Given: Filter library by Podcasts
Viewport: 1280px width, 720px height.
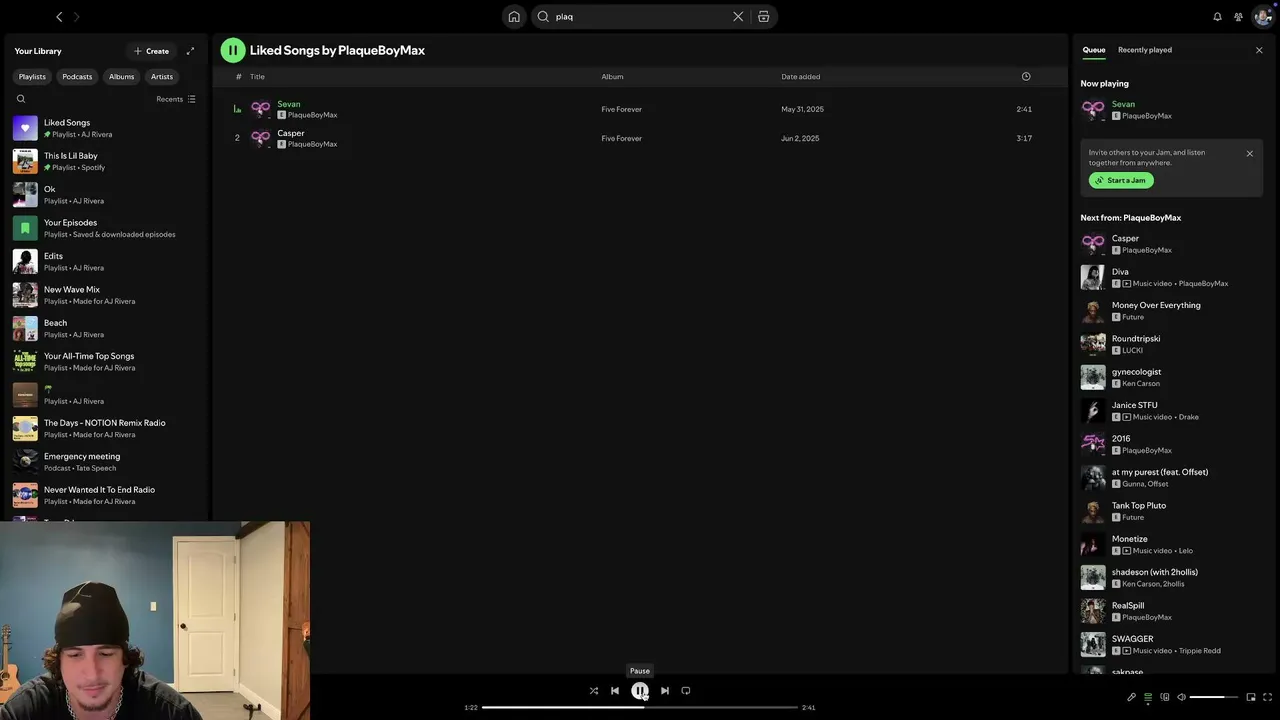Looking at the screenshot, I should tap(77, 77).
